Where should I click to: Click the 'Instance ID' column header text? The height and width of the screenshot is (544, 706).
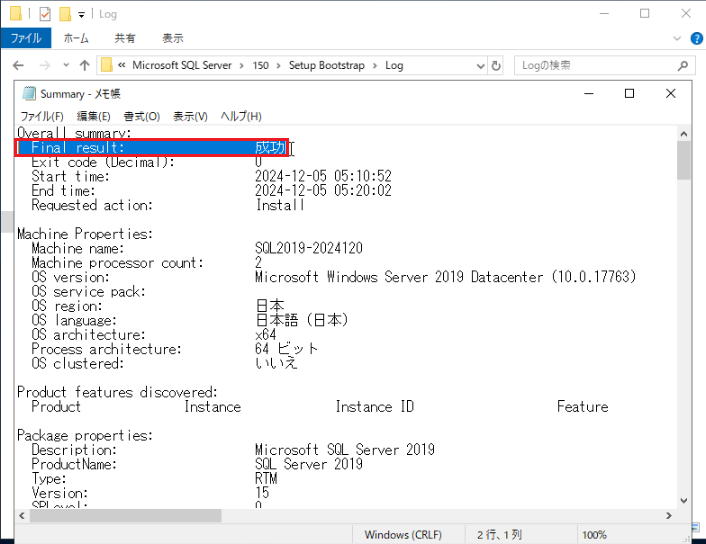375,407
